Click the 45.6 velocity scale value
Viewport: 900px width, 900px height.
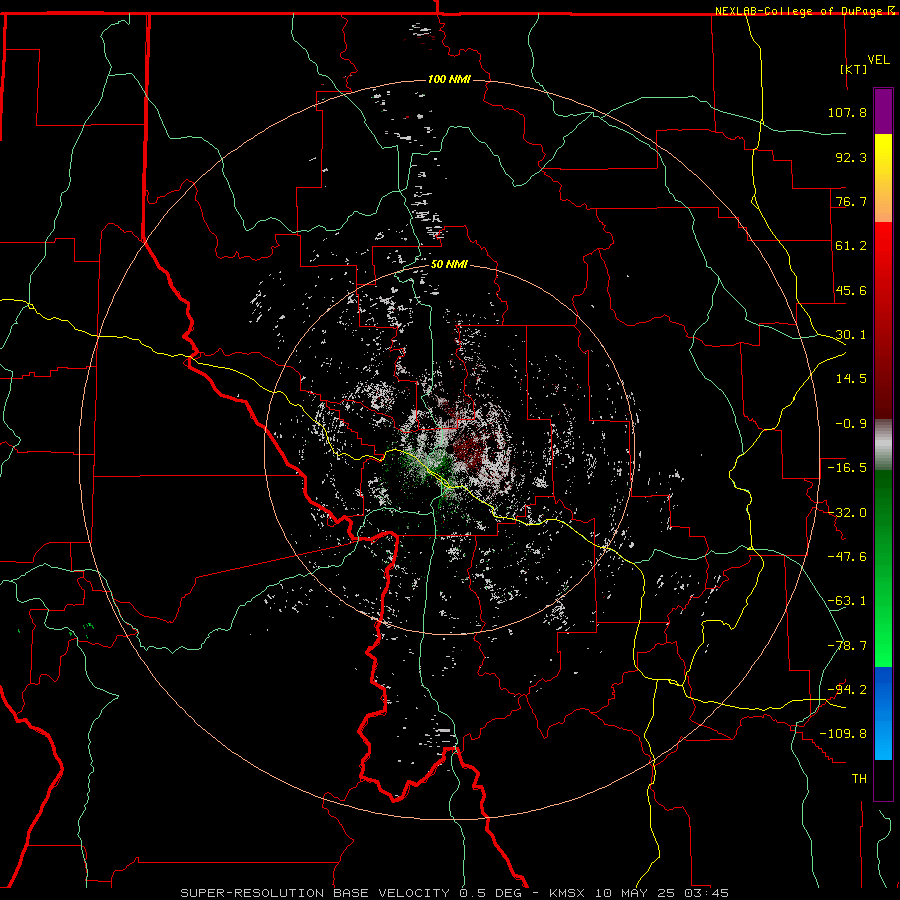[851, 290]
